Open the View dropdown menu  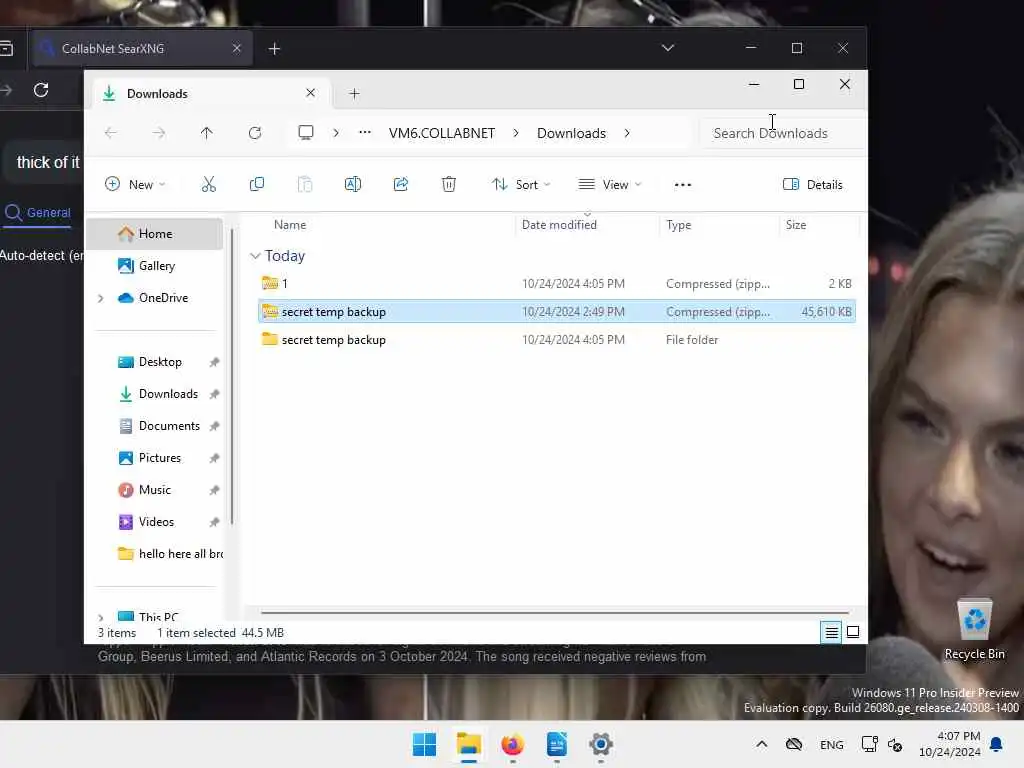(610, 185)
